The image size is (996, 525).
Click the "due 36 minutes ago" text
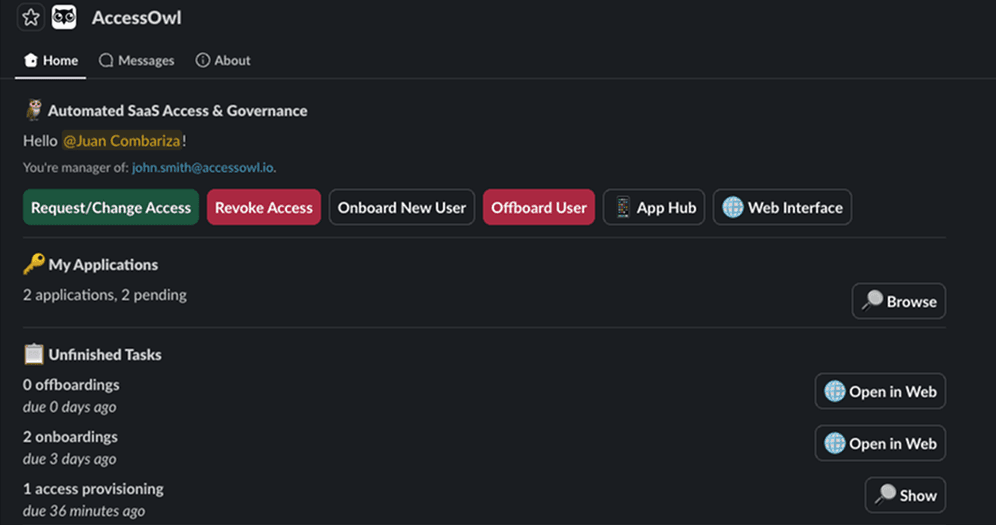click(84, 511)
